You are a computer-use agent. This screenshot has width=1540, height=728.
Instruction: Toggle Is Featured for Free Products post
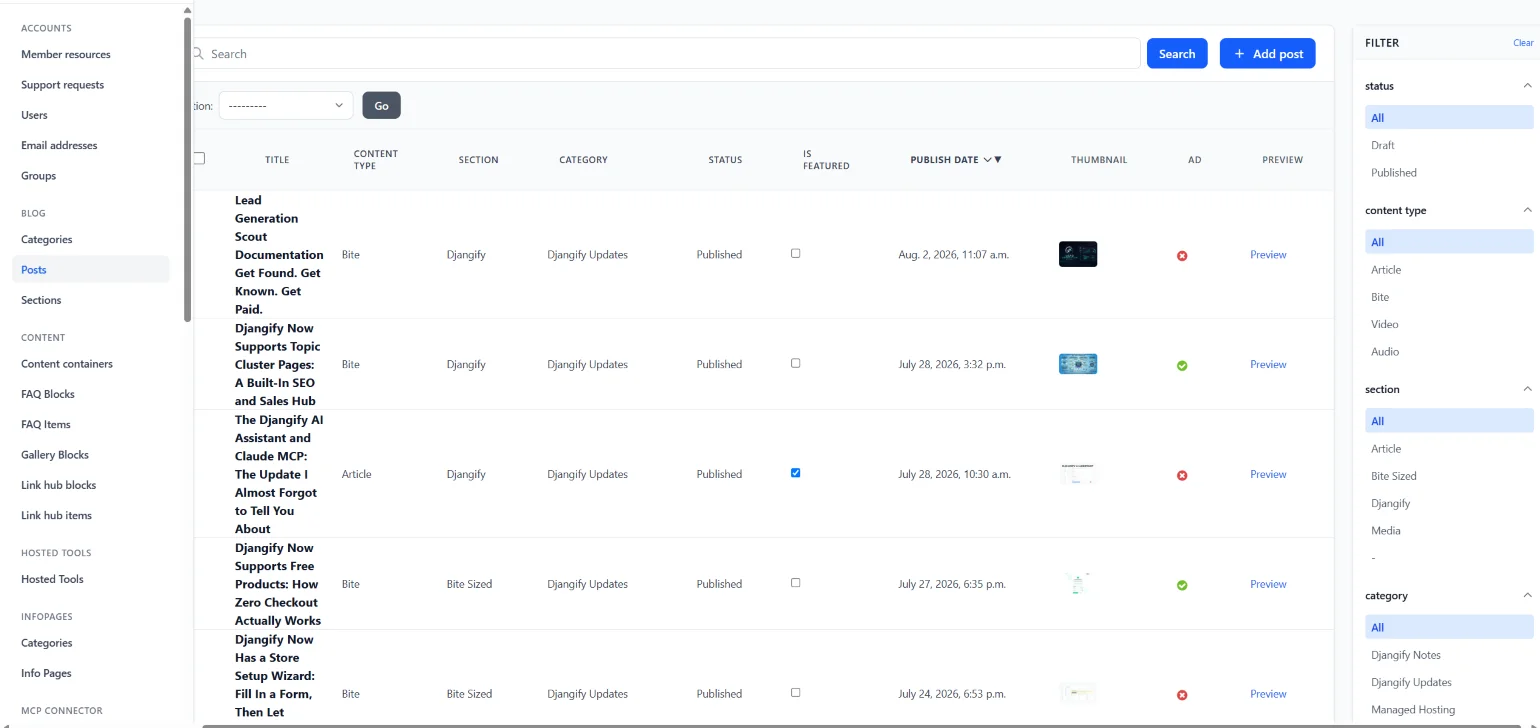pyautogui.click(x=796, y=583)
